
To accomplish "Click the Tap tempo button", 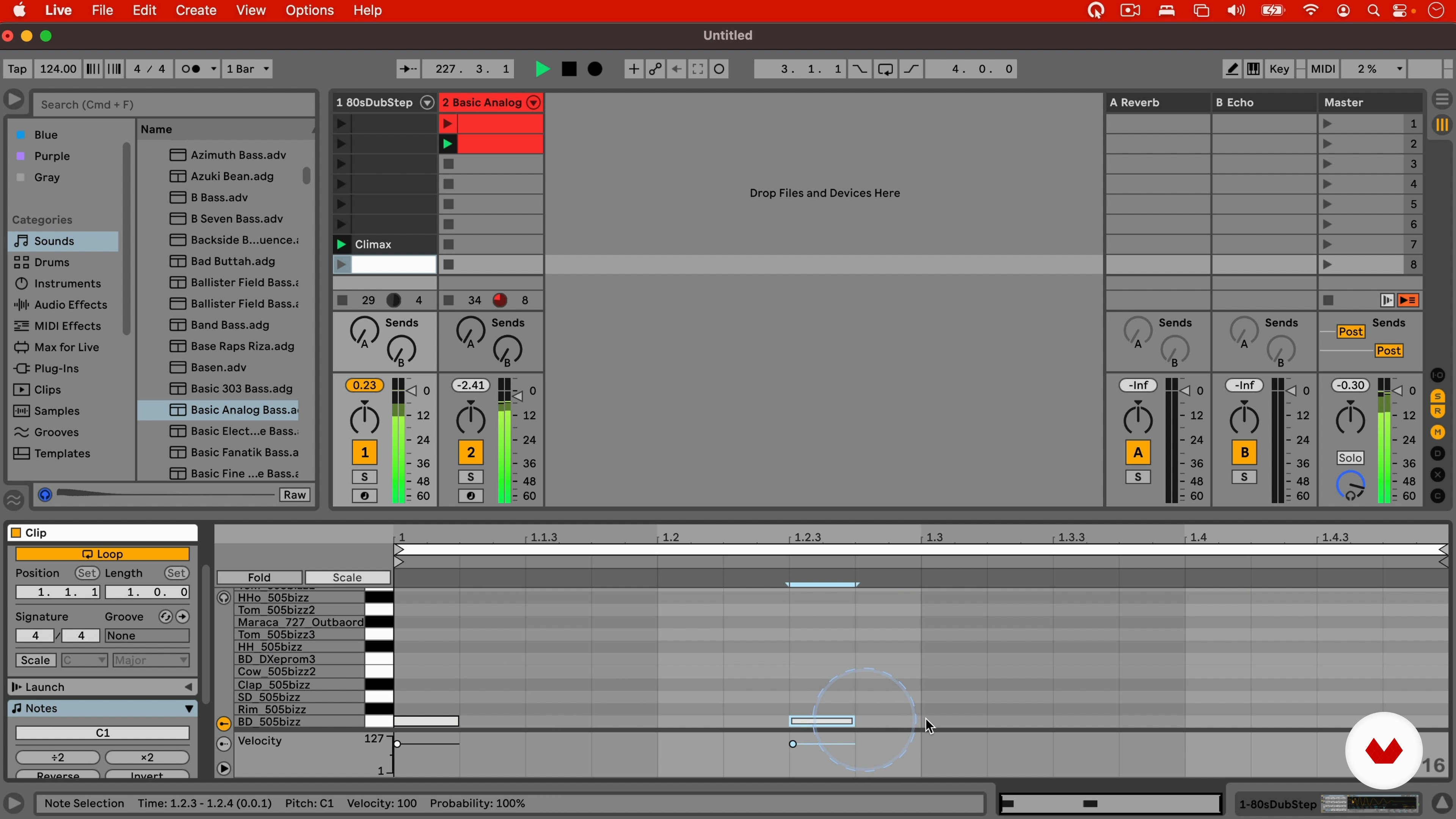I will pyautogui.click(x=17, y=69).
